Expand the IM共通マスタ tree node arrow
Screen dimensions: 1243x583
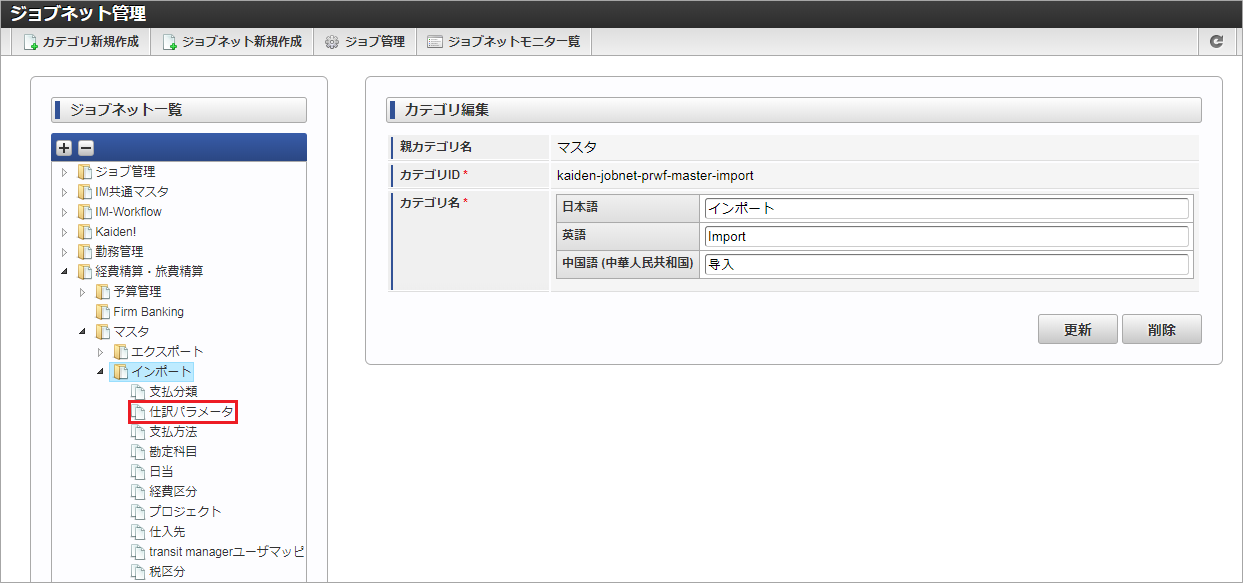[x=65, y=192]
